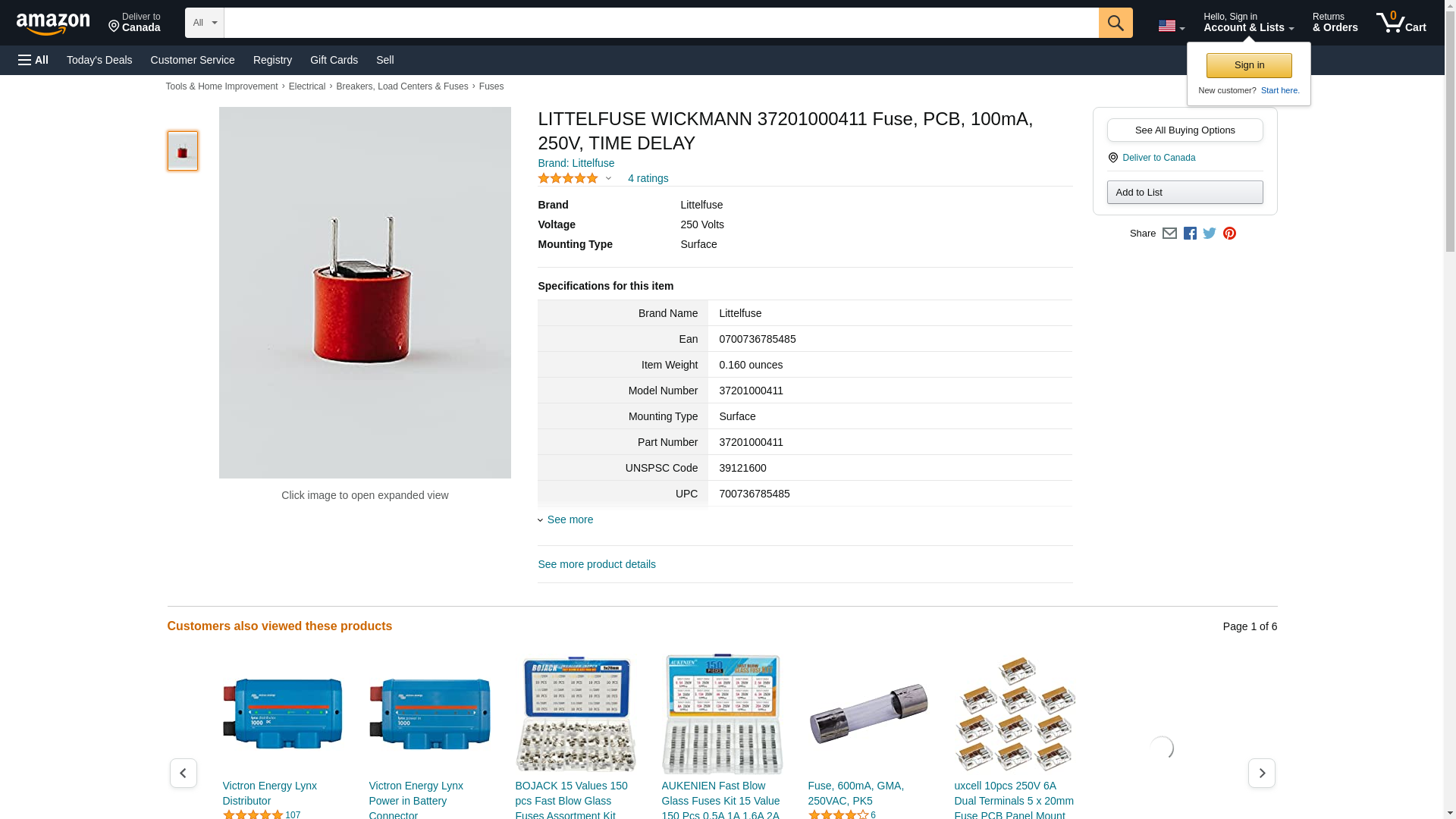
Task: Share product via email icon
Action: point(1169,234)
